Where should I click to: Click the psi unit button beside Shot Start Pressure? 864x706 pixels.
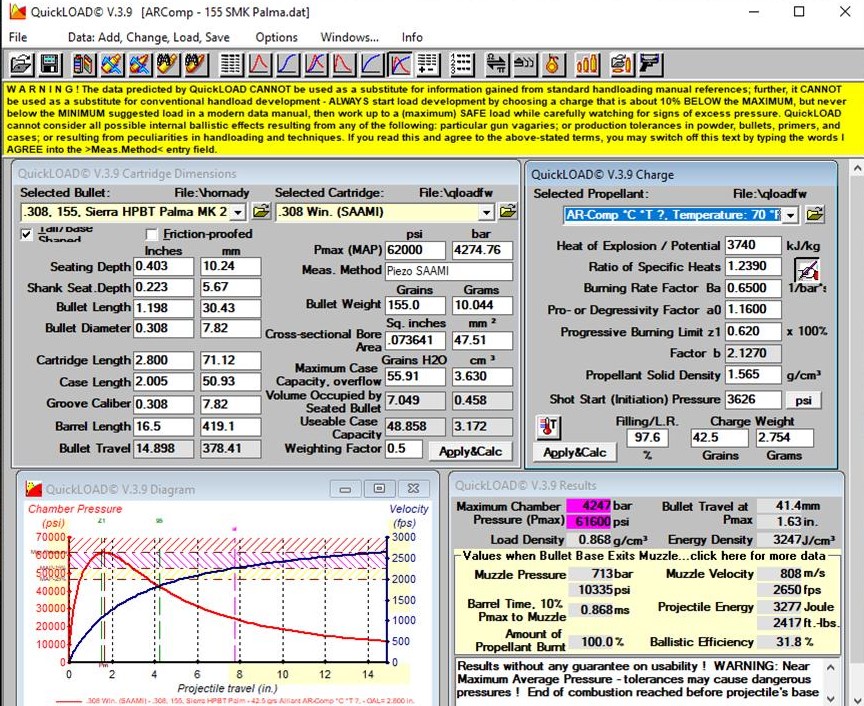pyautogui.click(x=803, y=400)
